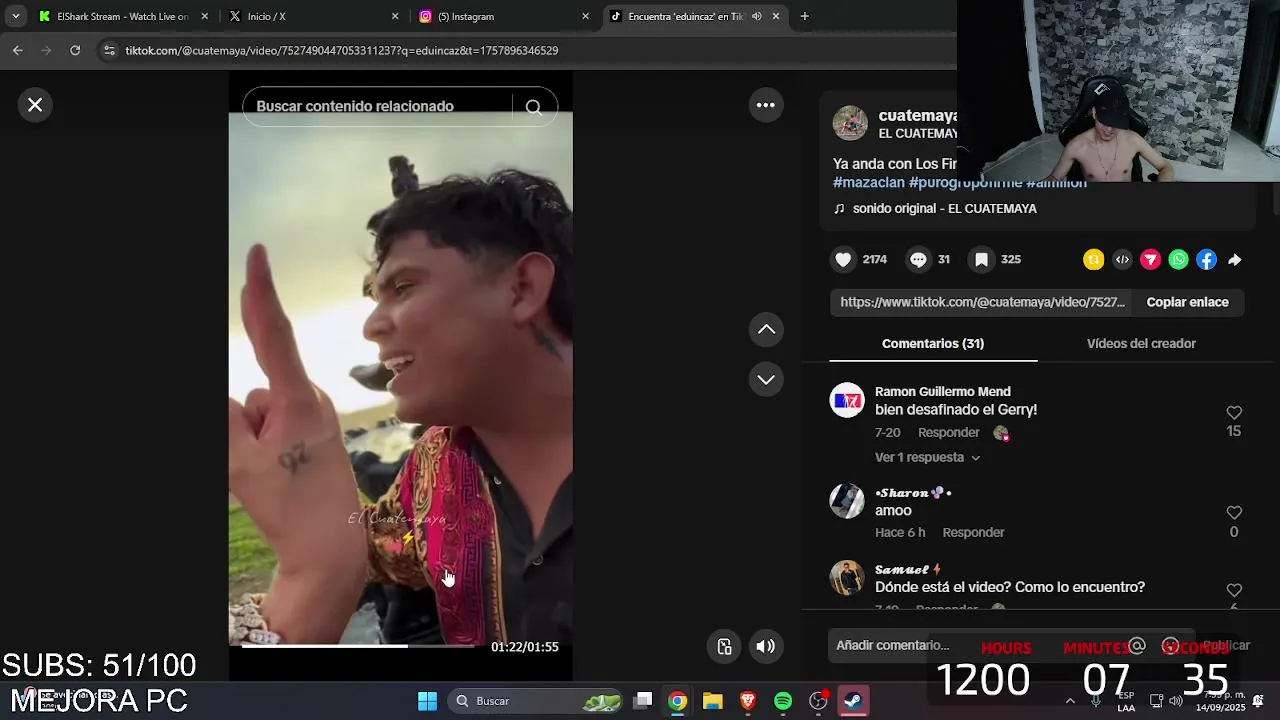Go to previous video with up arrow
Viewport: 1280px width, 720px height.
766,329
